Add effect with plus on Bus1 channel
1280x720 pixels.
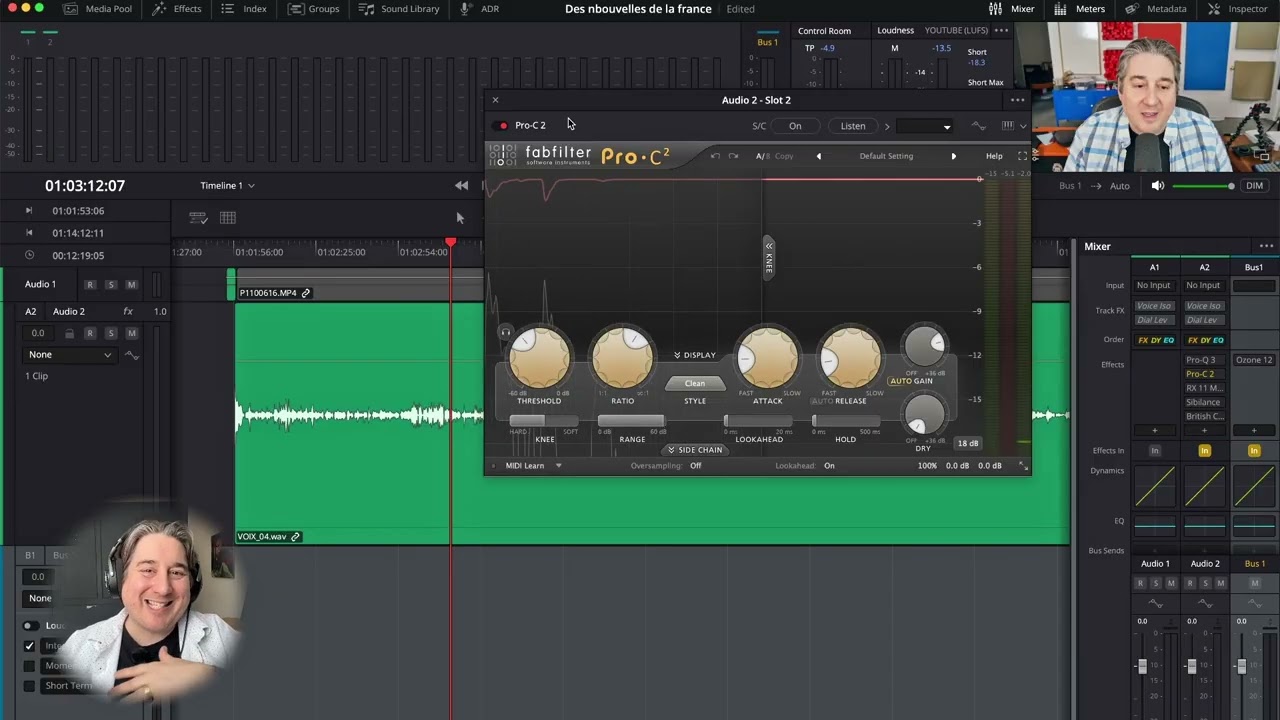click(x=1254, y=431)
